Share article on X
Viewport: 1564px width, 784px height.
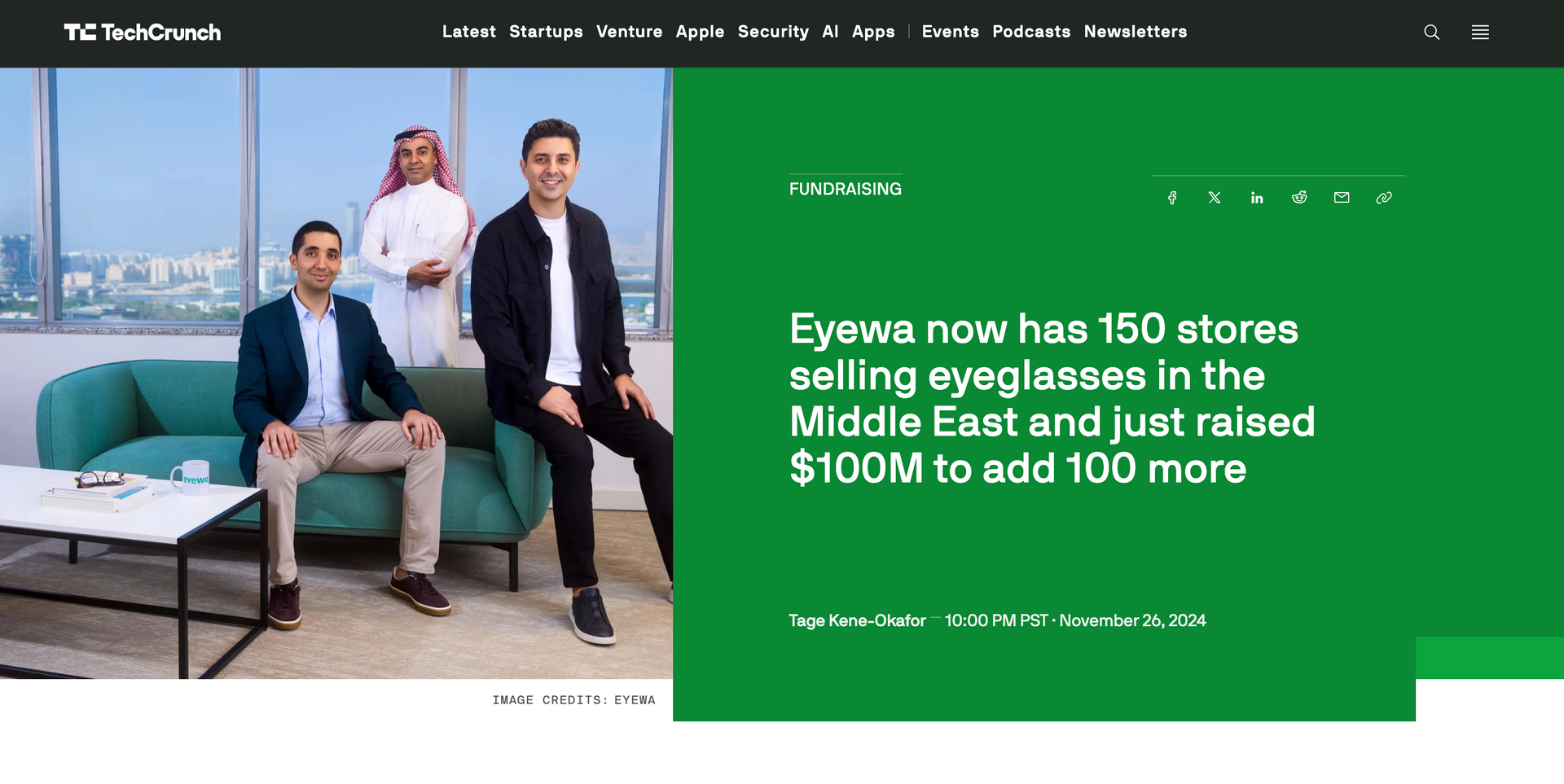pos(1215,198)
